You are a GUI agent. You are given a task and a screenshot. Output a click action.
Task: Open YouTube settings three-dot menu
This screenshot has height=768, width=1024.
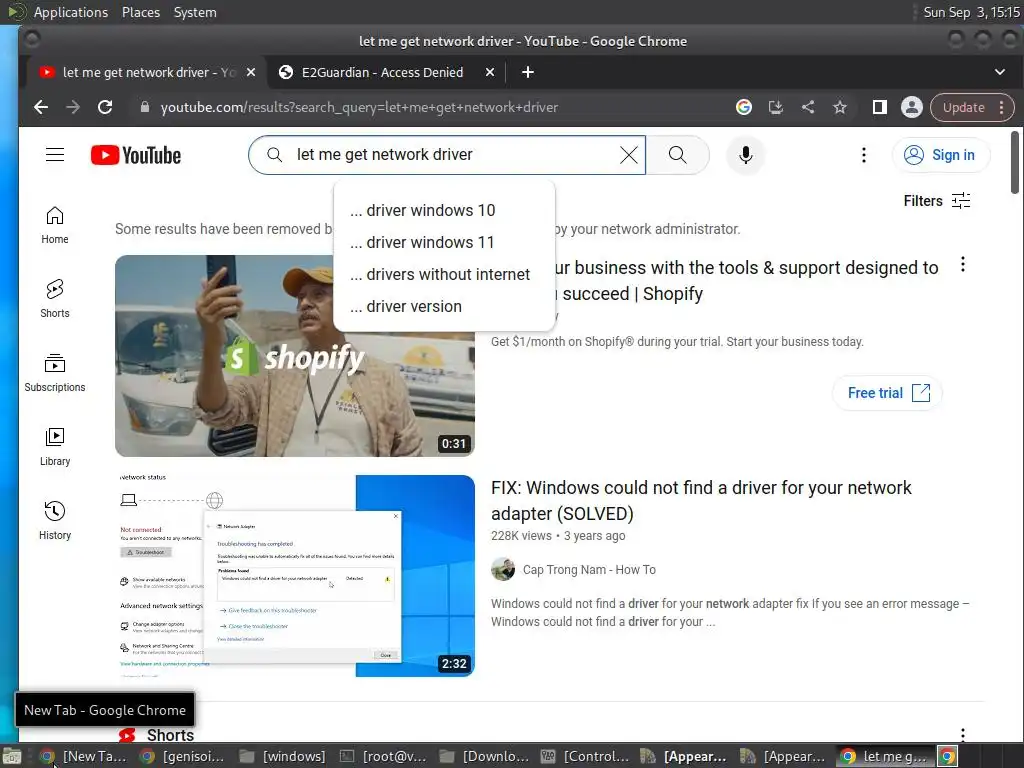point(863,155)
